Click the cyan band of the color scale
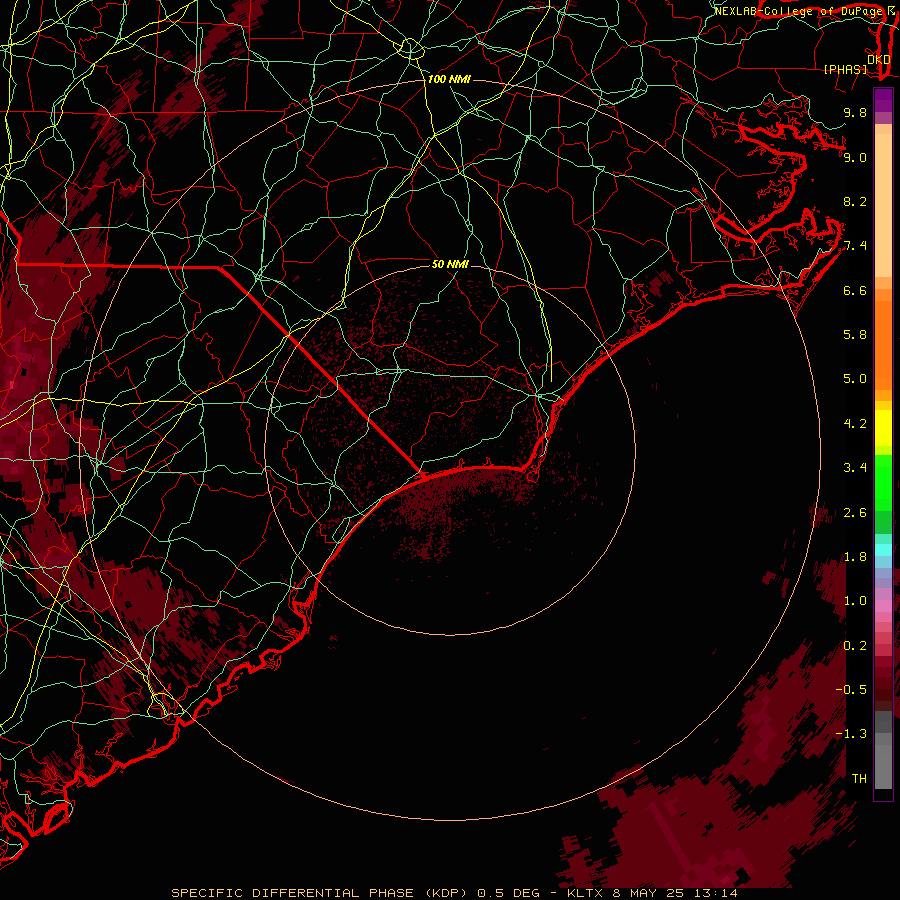The width and height of the screenshot is (900, 900). click(x=883, y=550)
